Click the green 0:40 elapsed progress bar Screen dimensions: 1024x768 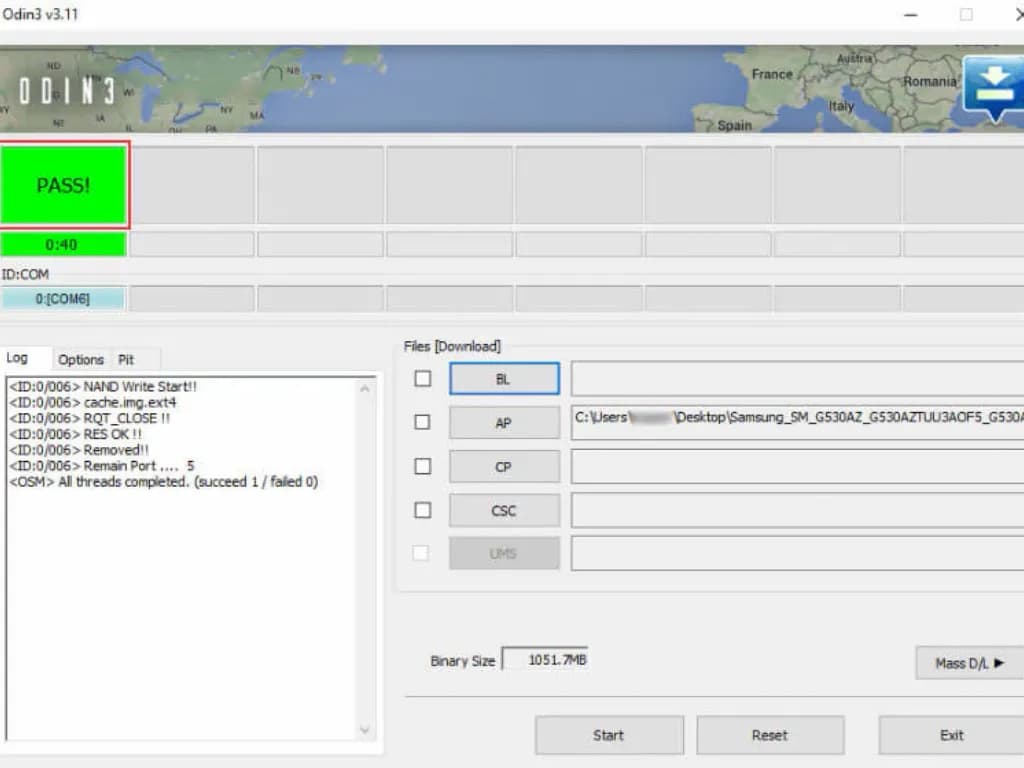[x=63, y=244]
